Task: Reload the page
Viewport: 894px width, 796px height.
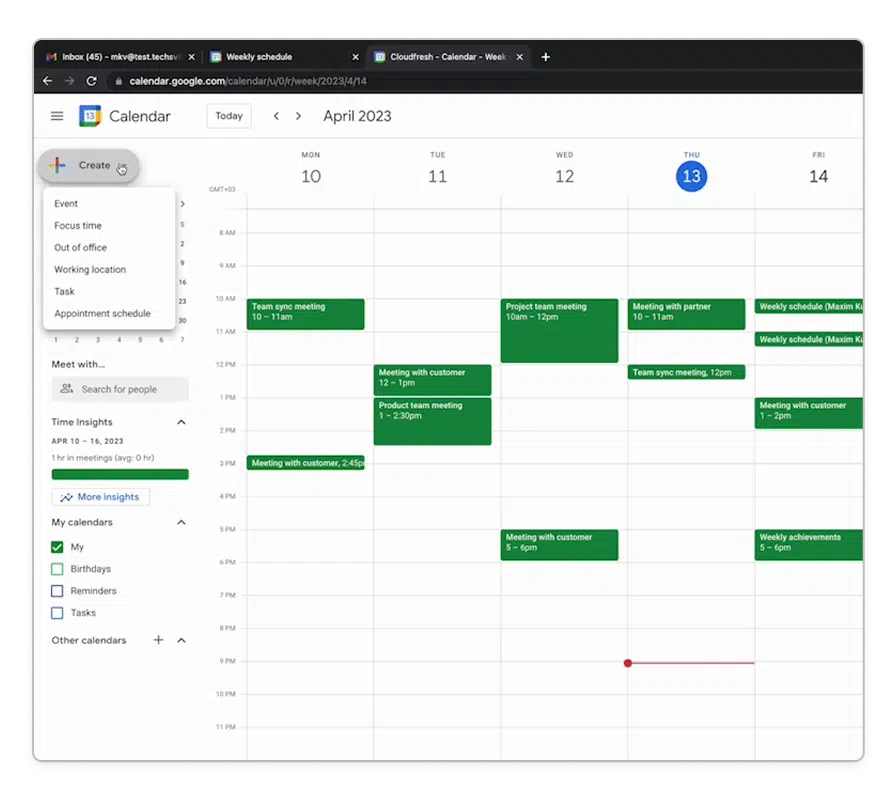Action: 91,81
